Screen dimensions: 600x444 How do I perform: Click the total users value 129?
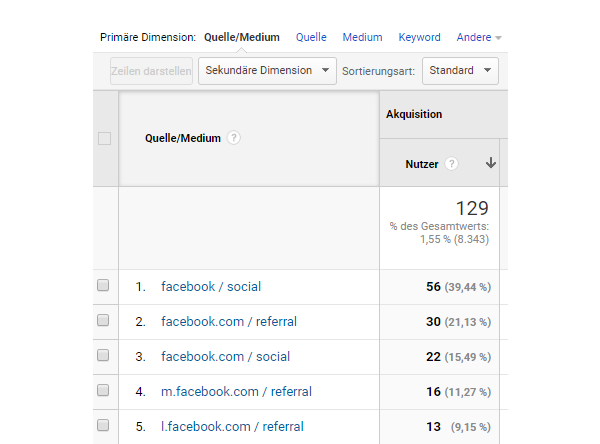click(472, 209)
